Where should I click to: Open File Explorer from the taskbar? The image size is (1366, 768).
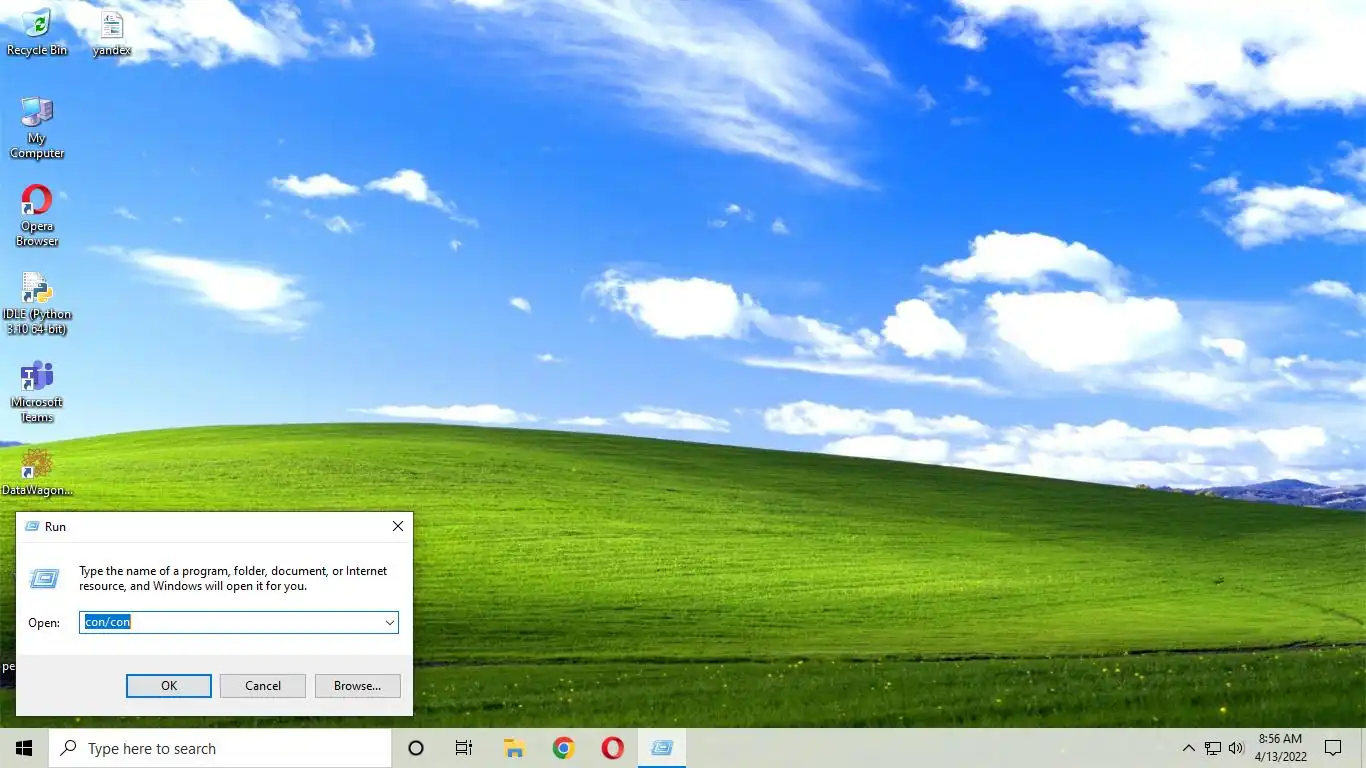tap(514, 748)
